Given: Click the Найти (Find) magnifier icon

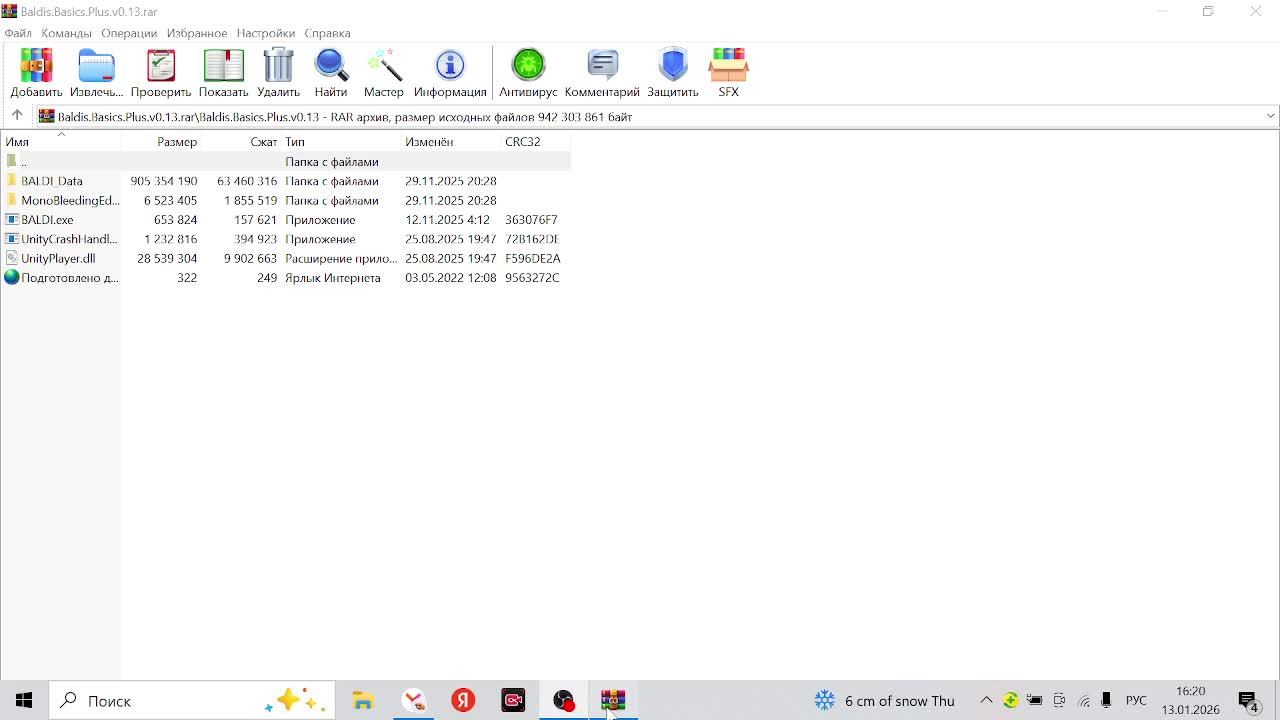Looking at the screenshot, I should (x=331, y=73).
